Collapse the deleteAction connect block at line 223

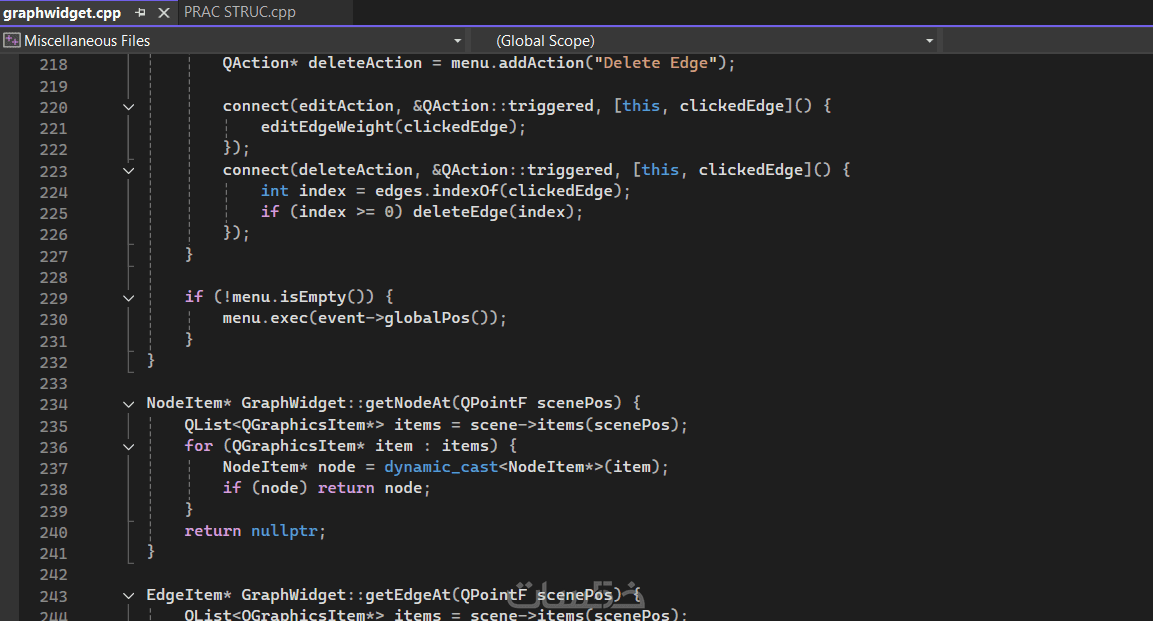point(129,171)
